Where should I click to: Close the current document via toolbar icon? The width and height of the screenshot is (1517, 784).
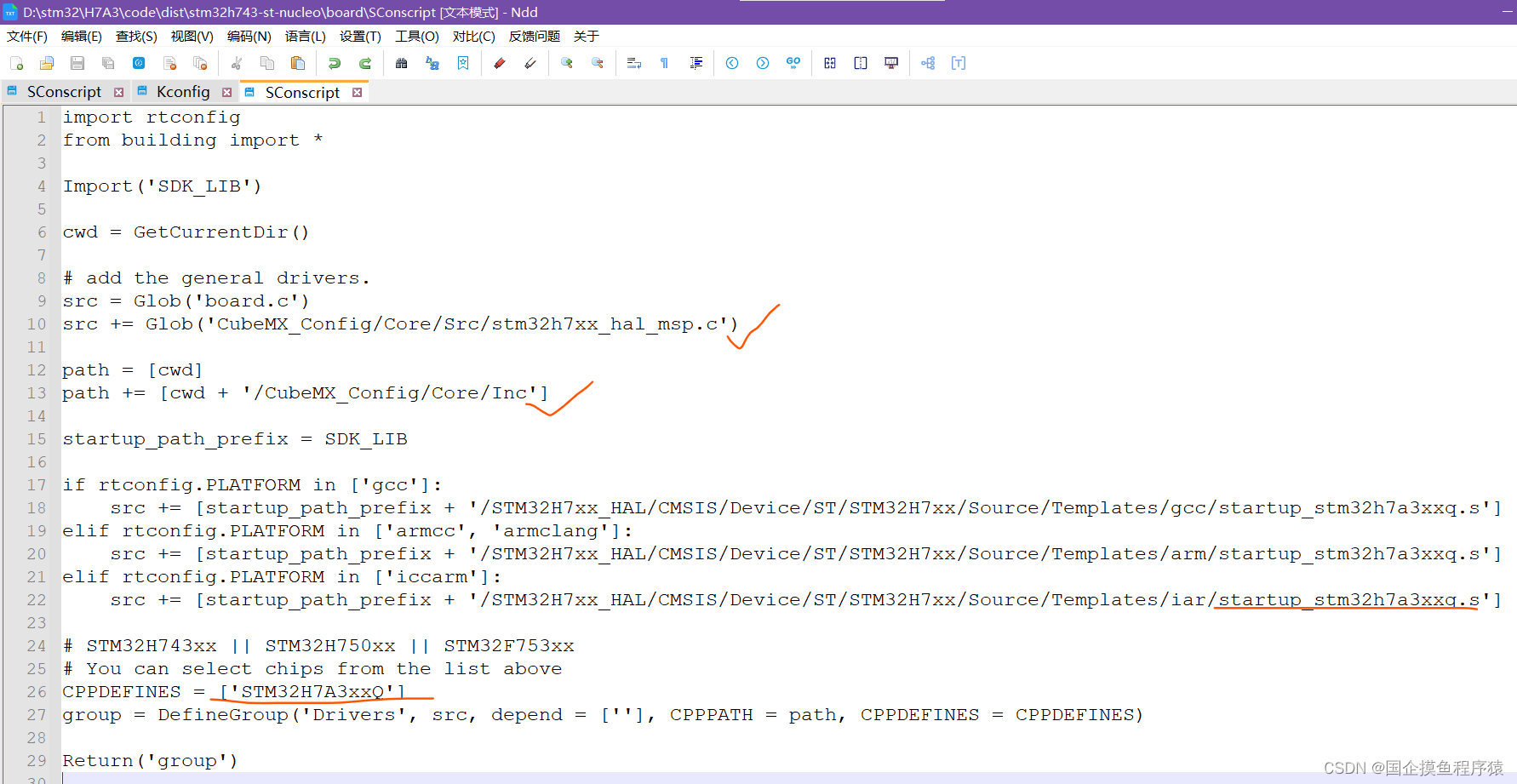pos(169,63)
